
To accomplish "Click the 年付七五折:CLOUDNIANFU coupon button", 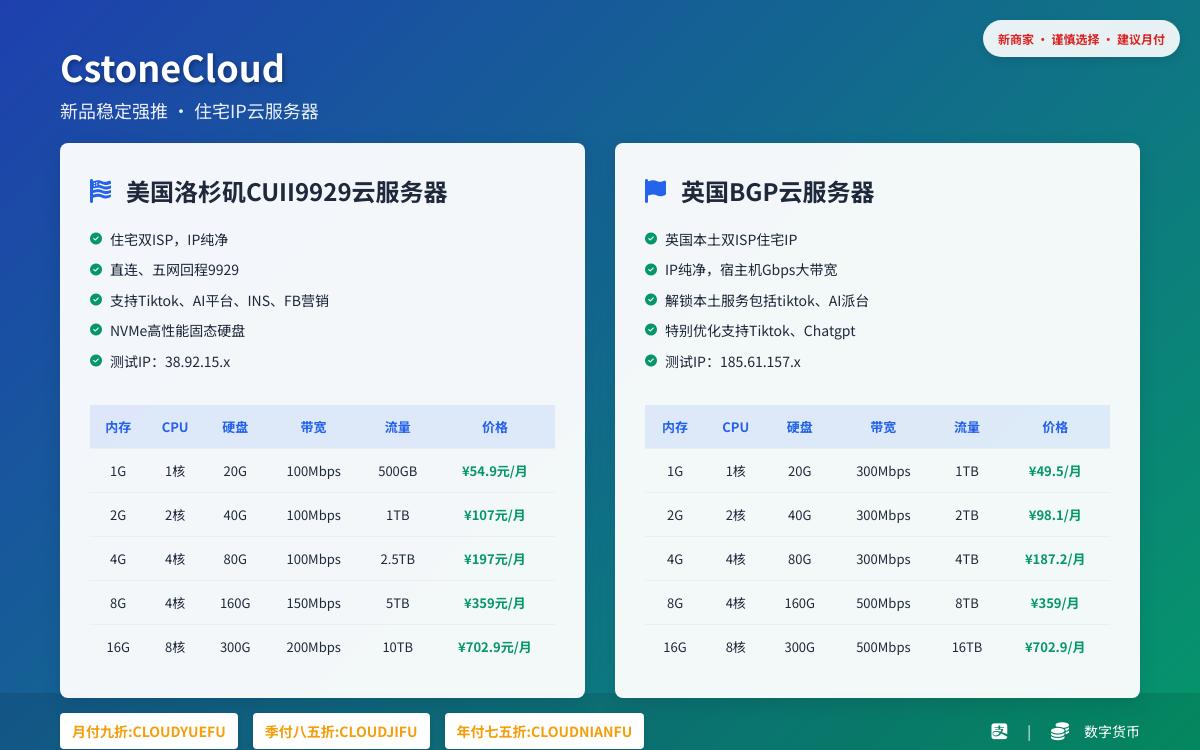I will click(544, 731).
